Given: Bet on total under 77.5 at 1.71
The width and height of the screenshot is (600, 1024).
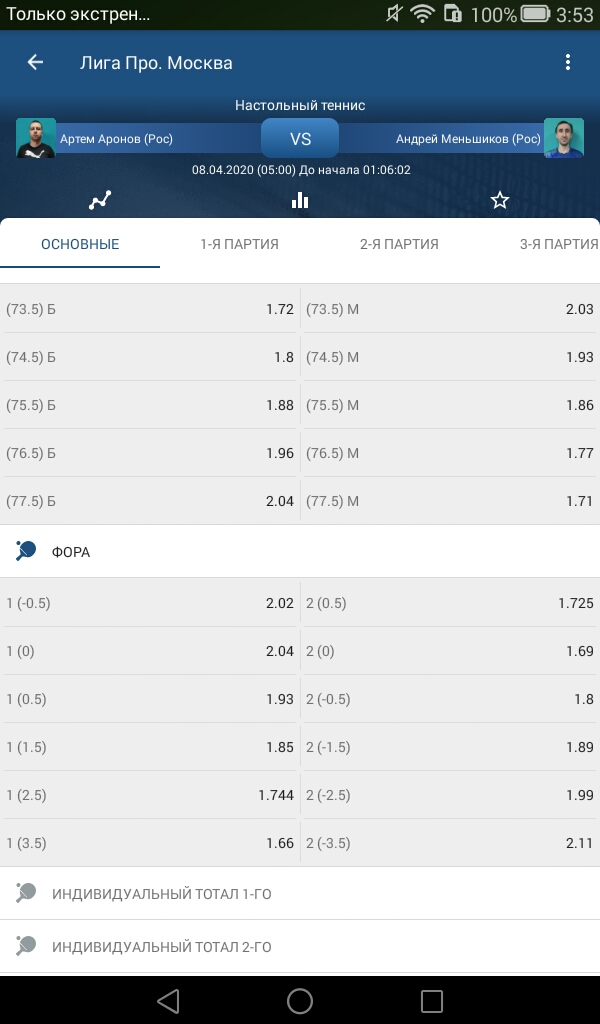Looking at the screenshot, I should click(450, 501).
